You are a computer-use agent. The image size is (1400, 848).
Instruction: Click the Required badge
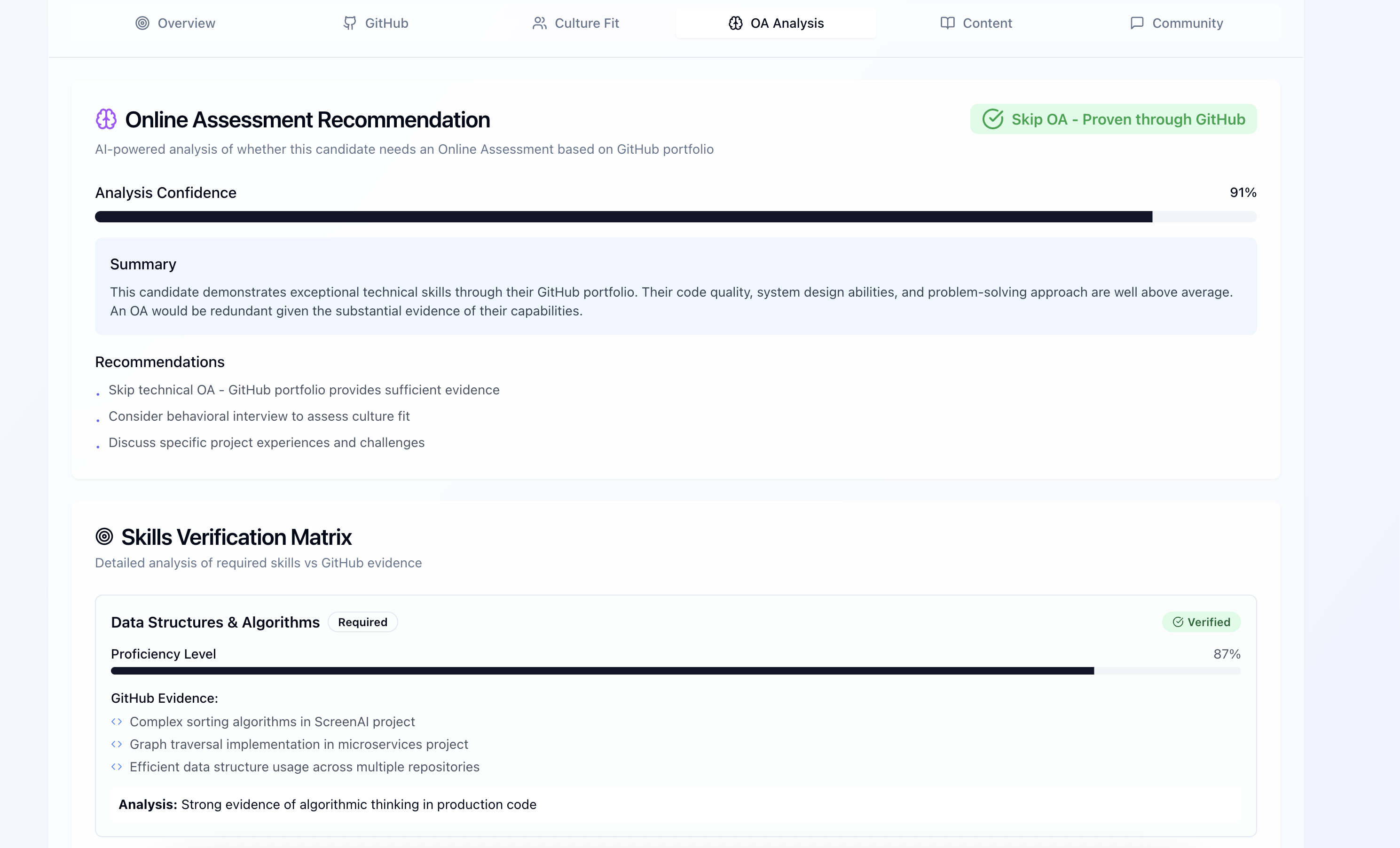tap(362, 622)
